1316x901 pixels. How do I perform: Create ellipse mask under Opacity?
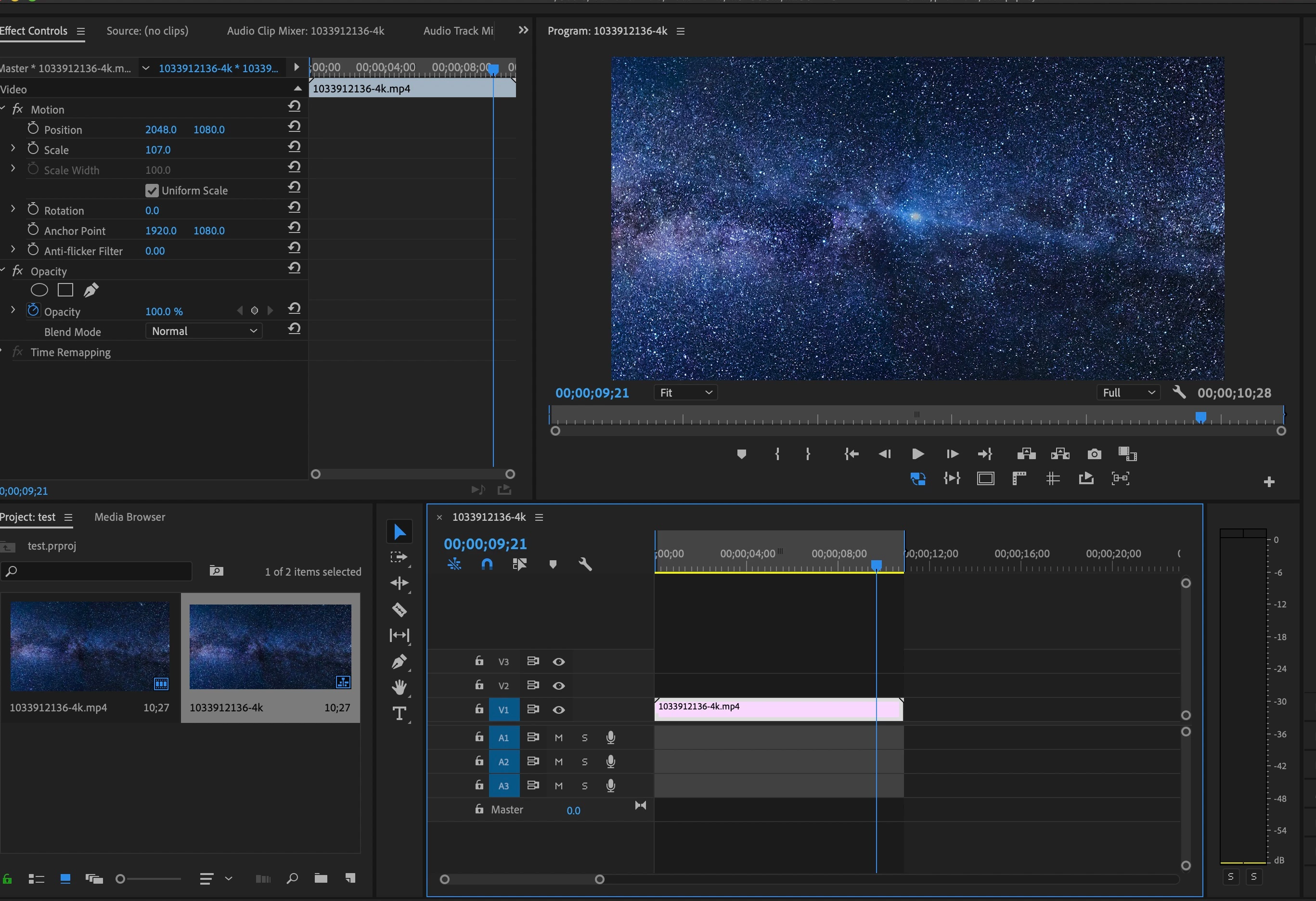[39, 291]
